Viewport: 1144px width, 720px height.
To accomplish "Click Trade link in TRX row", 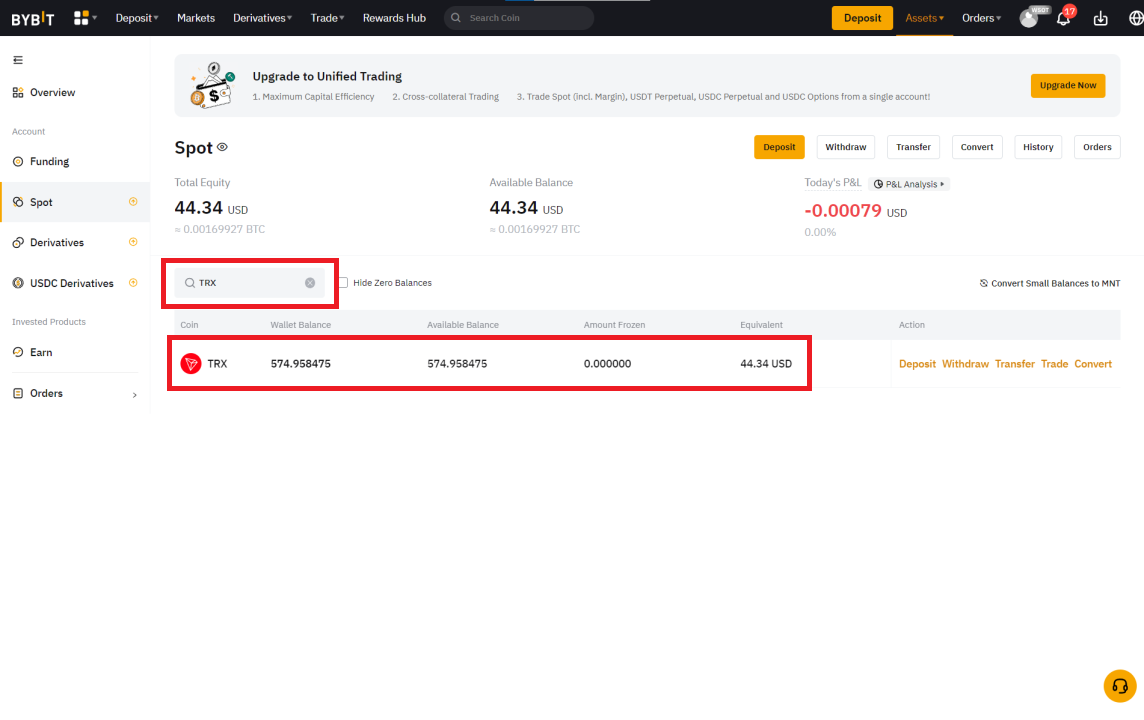I will pyautogui.click(x=1054, y=364).
